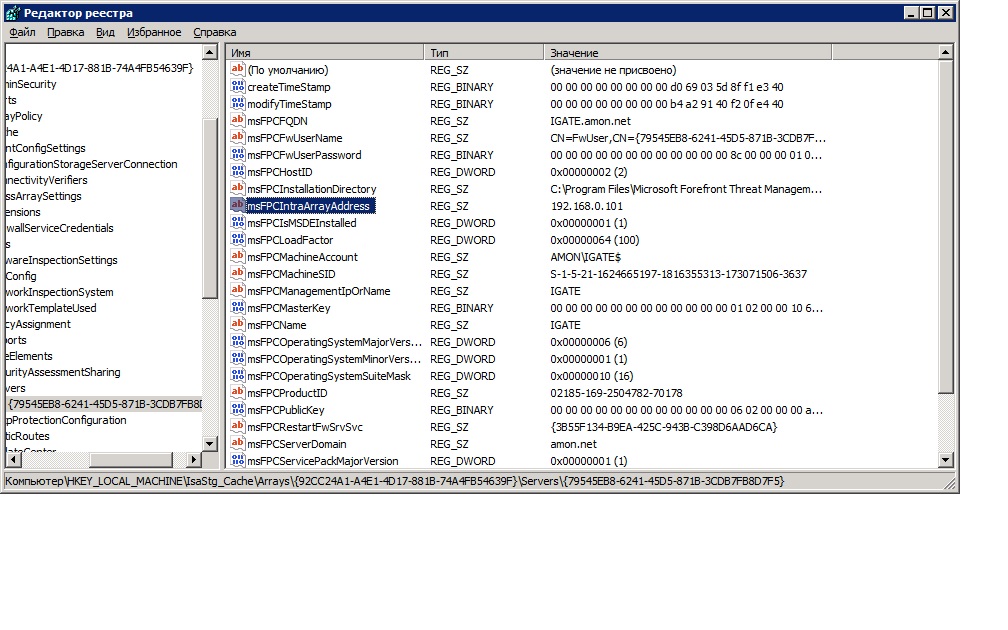Image resolution: width=1008 pixels, height=630 pixels.
Task: Click the binary icon next to modifyTimeStamp
Action: pyautogui.click(x=238, y=103)
